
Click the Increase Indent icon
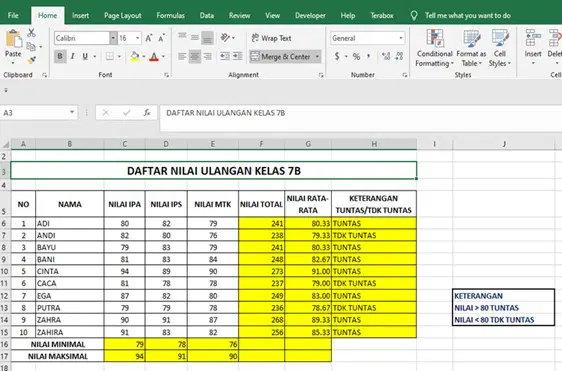point(237,56)
